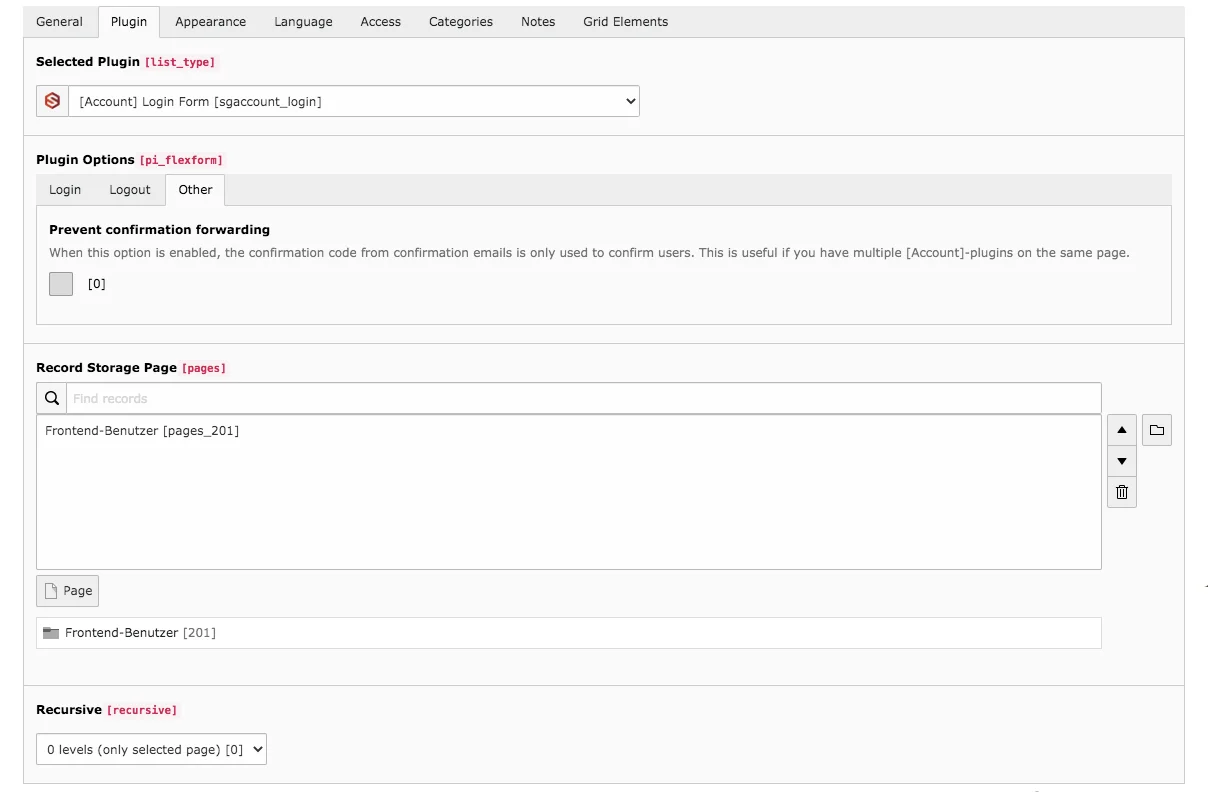Click inside the Find records input field
1208x792 pixels.
click(400, 398)
